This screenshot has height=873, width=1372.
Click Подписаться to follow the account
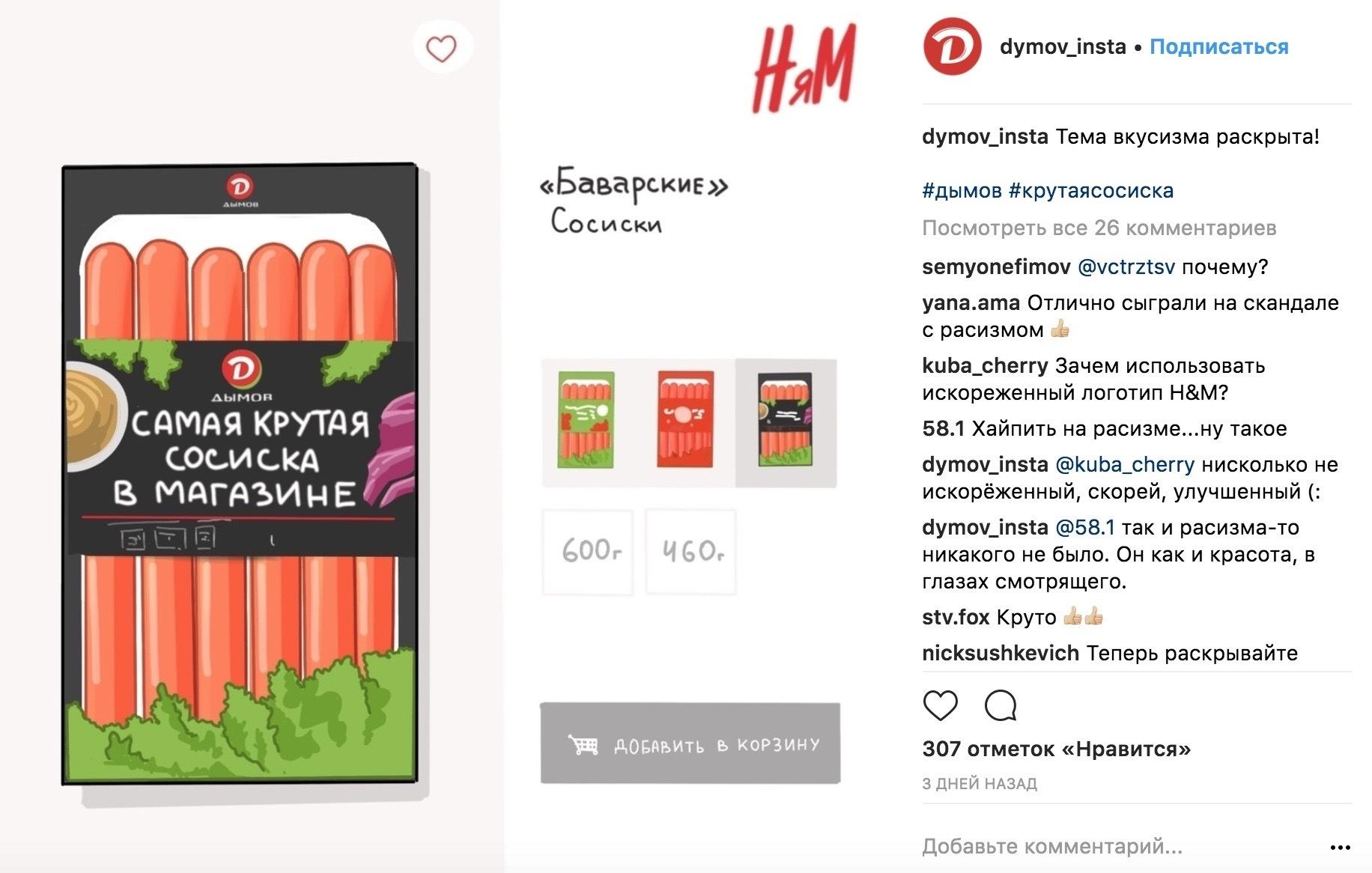[x=1219, y=47]
